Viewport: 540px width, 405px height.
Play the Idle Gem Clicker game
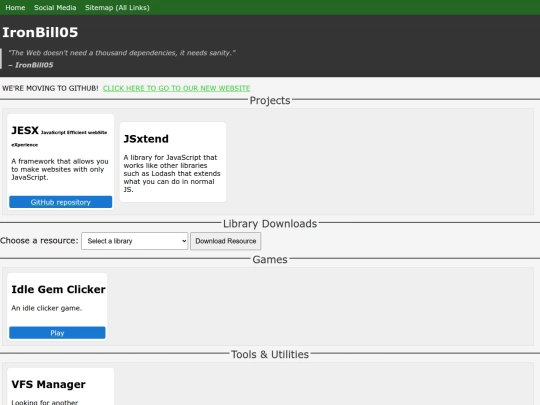57,333
